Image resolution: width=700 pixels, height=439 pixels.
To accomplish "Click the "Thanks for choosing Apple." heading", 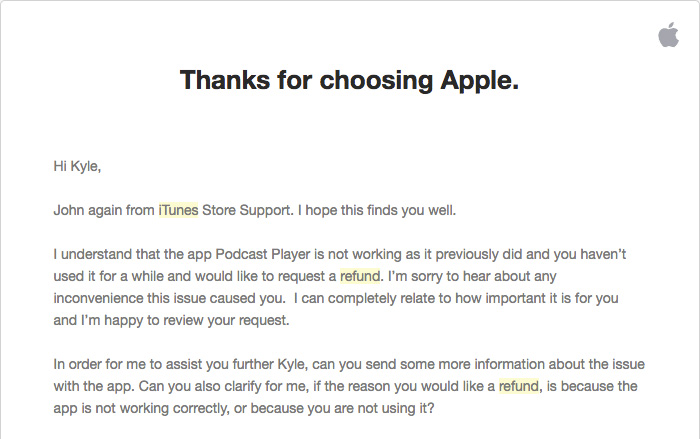I will click(x=349, y=80).
